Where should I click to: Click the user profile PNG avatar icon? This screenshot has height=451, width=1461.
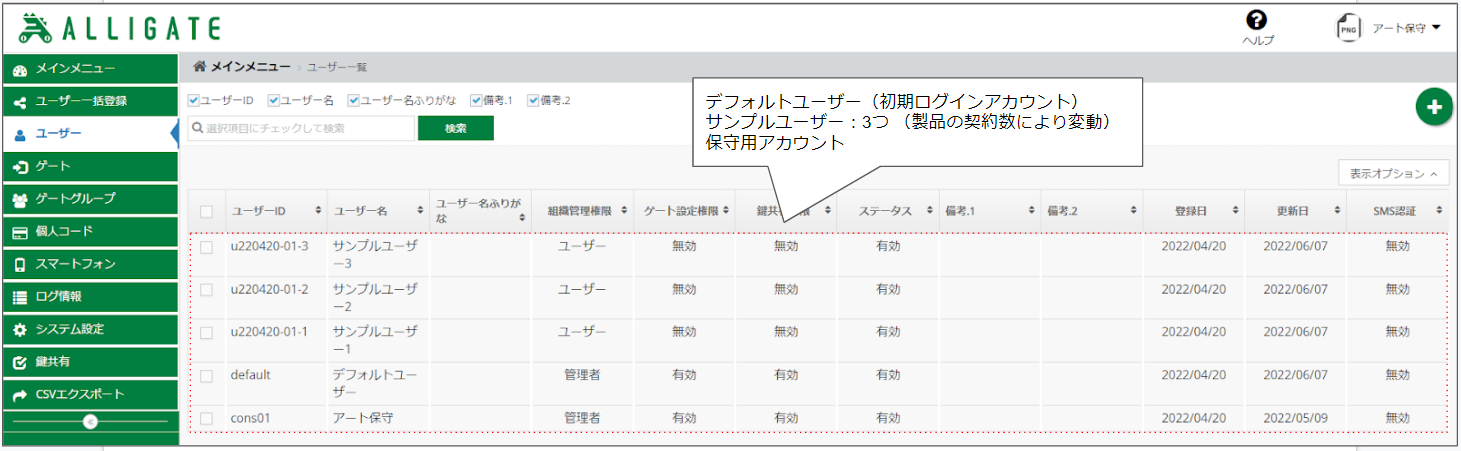coord(1348,29)
